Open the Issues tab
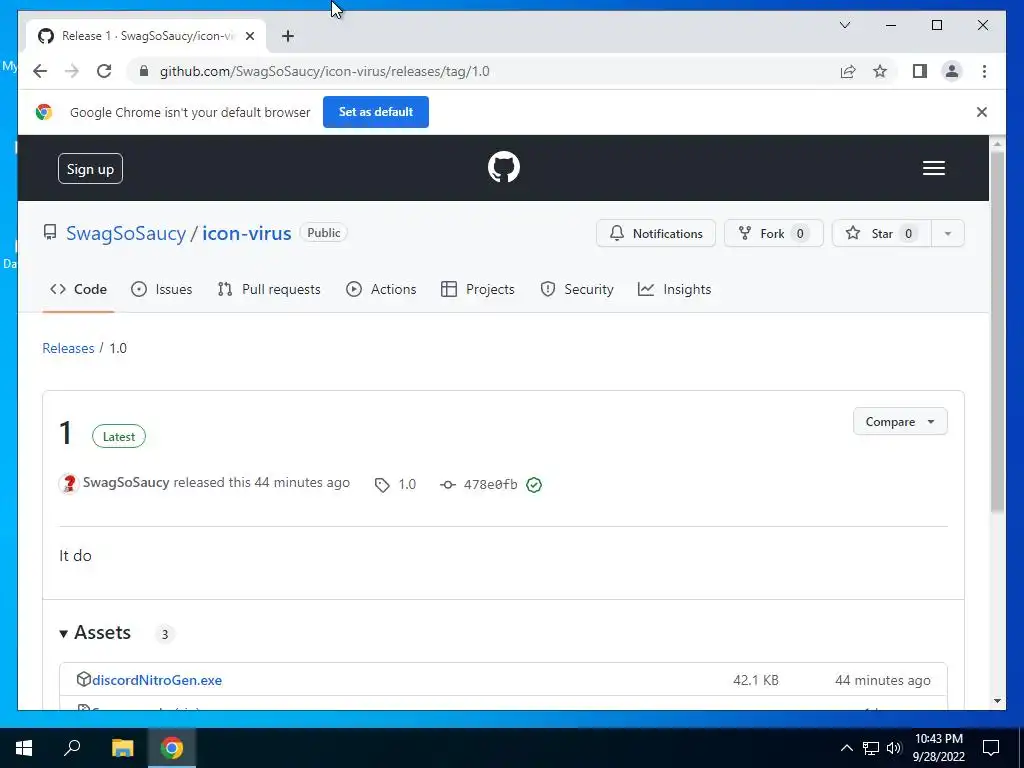This screenshot has width=1024, height=768. click(161, 289)
